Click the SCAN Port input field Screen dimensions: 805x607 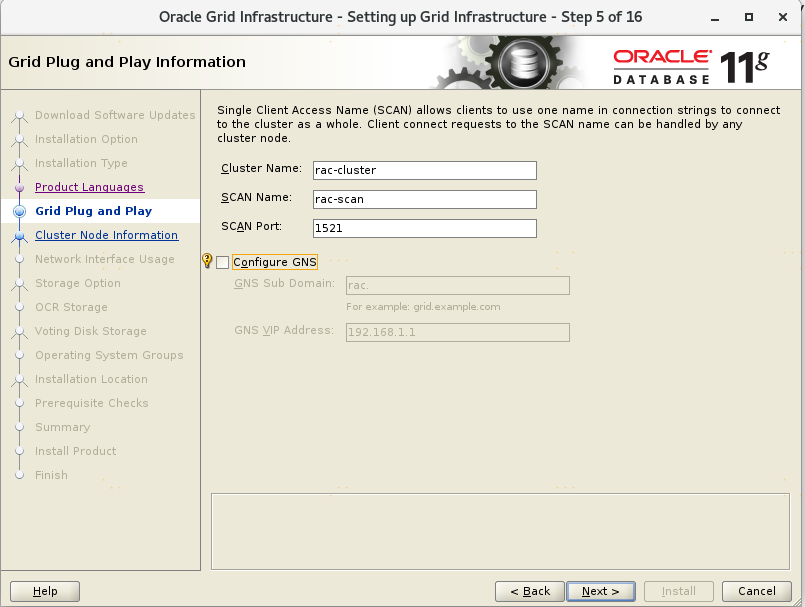(424, 228)
